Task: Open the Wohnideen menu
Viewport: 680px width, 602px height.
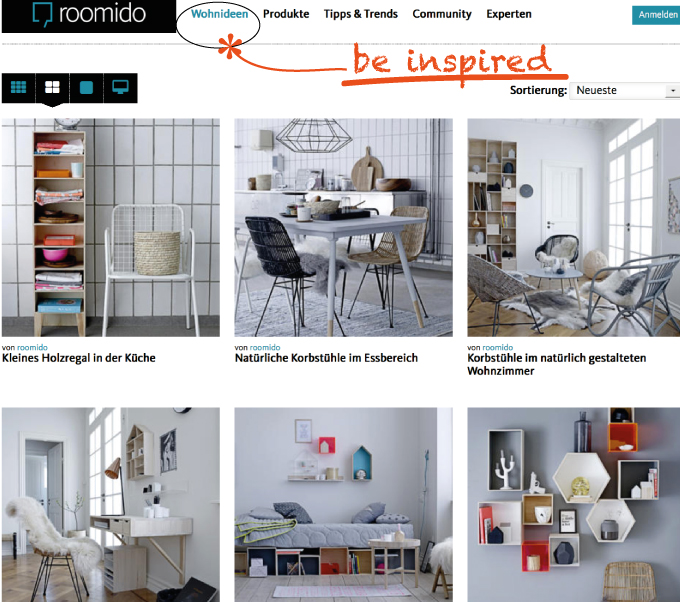Action: 219,14
